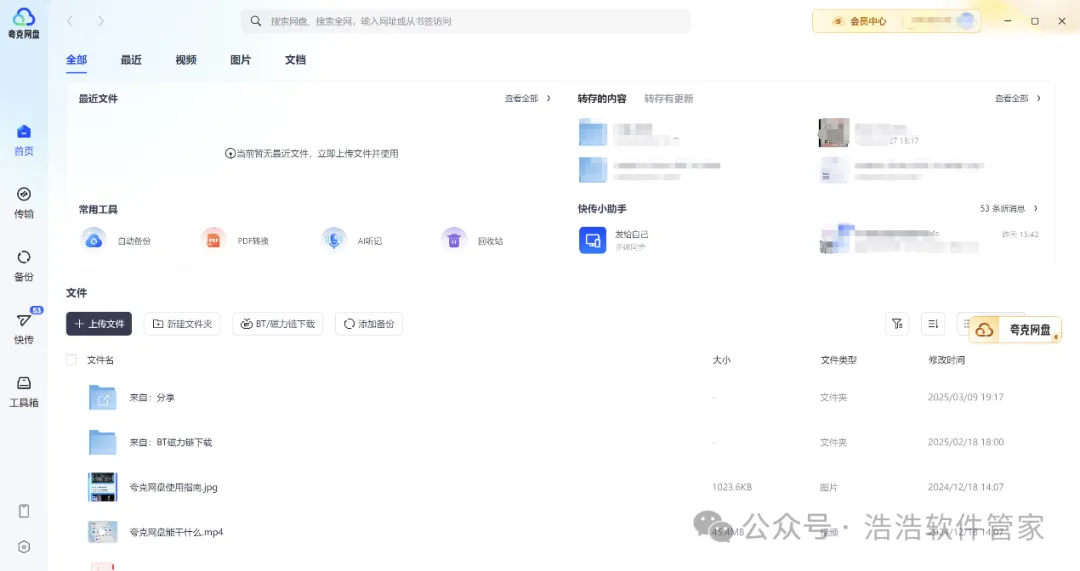Screen dimensions: 1080x571
Task: Click the 来自：分享 folder name
Action: click(x=152, y=397)
